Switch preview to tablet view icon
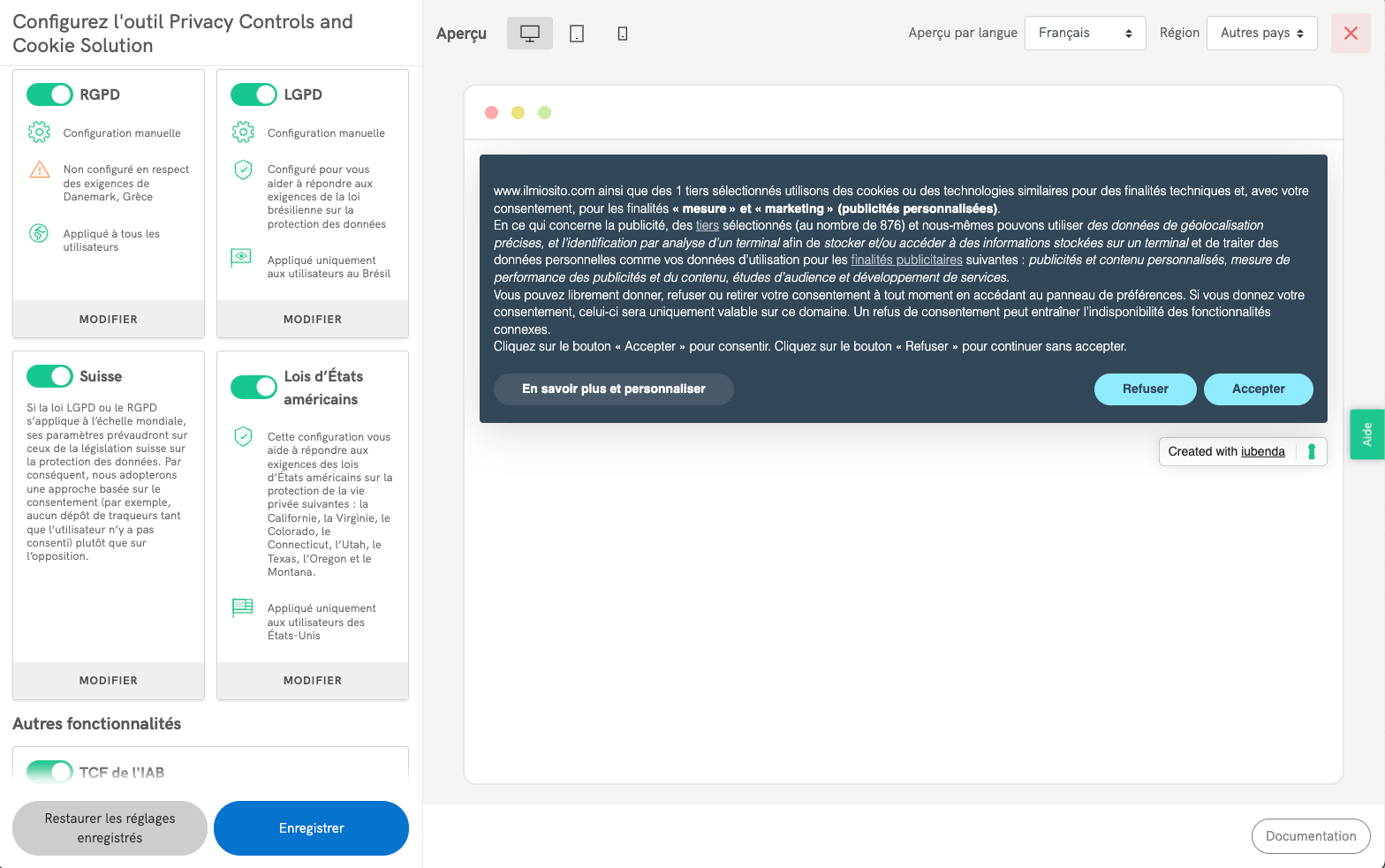Image resolution: width=1385 pixels, height=868 pixels. [x=577, y=34]
